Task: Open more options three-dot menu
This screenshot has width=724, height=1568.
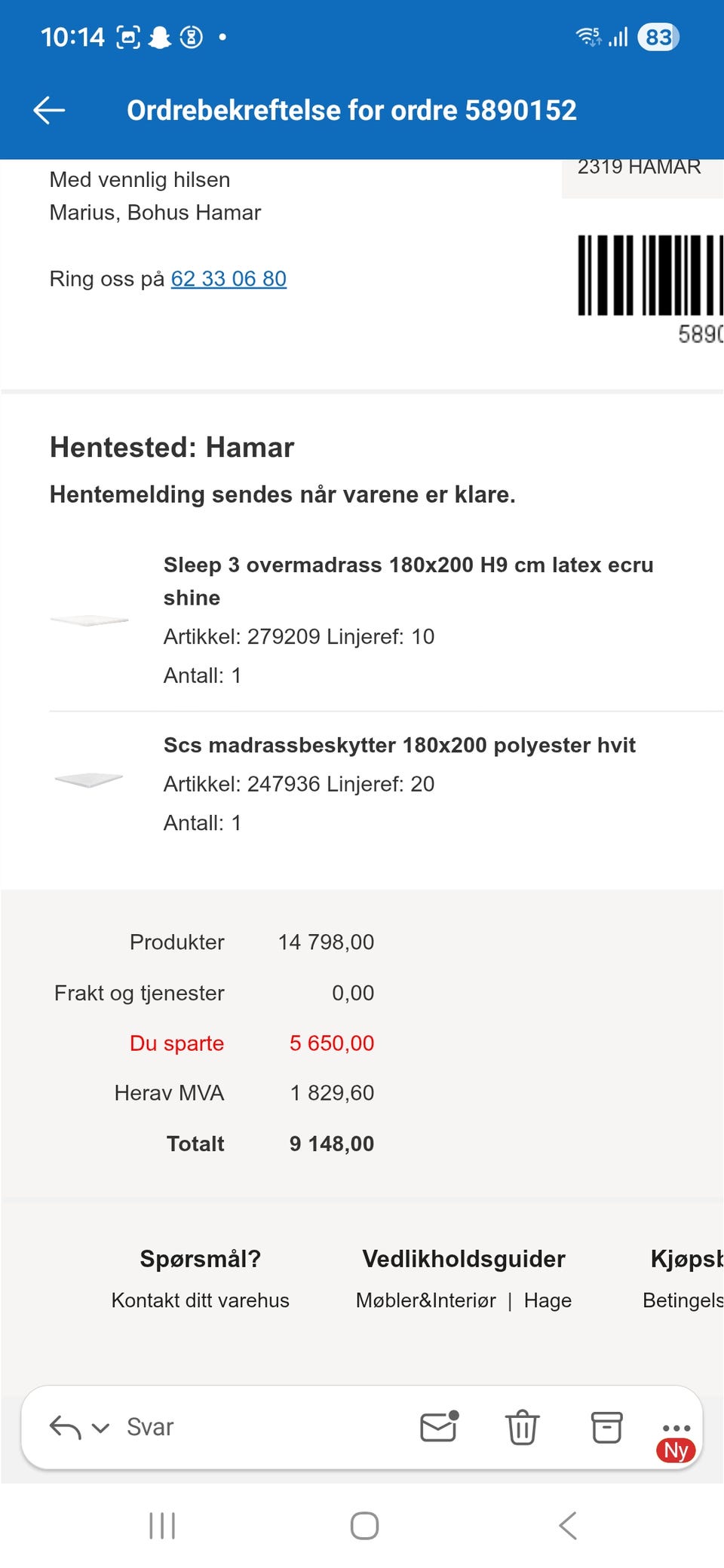Action: point(676,1428)
